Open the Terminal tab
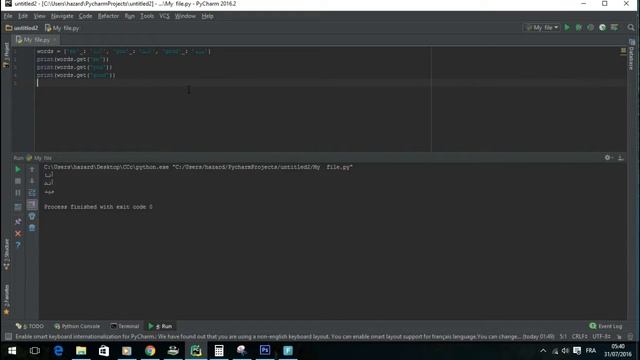The width and height of the screenshot is (640, 360). [125, 326]
